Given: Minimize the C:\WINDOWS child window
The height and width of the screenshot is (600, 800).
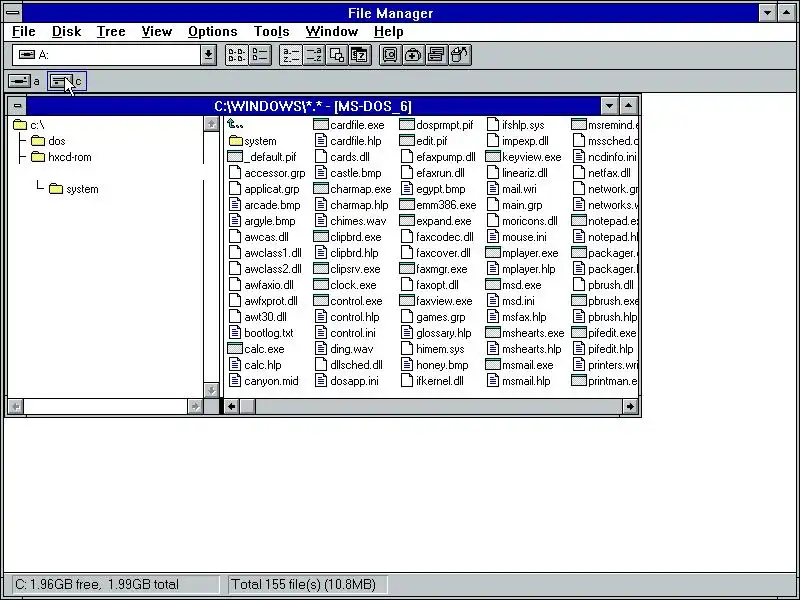Looking at the screenshot, I should click(609, 106).
